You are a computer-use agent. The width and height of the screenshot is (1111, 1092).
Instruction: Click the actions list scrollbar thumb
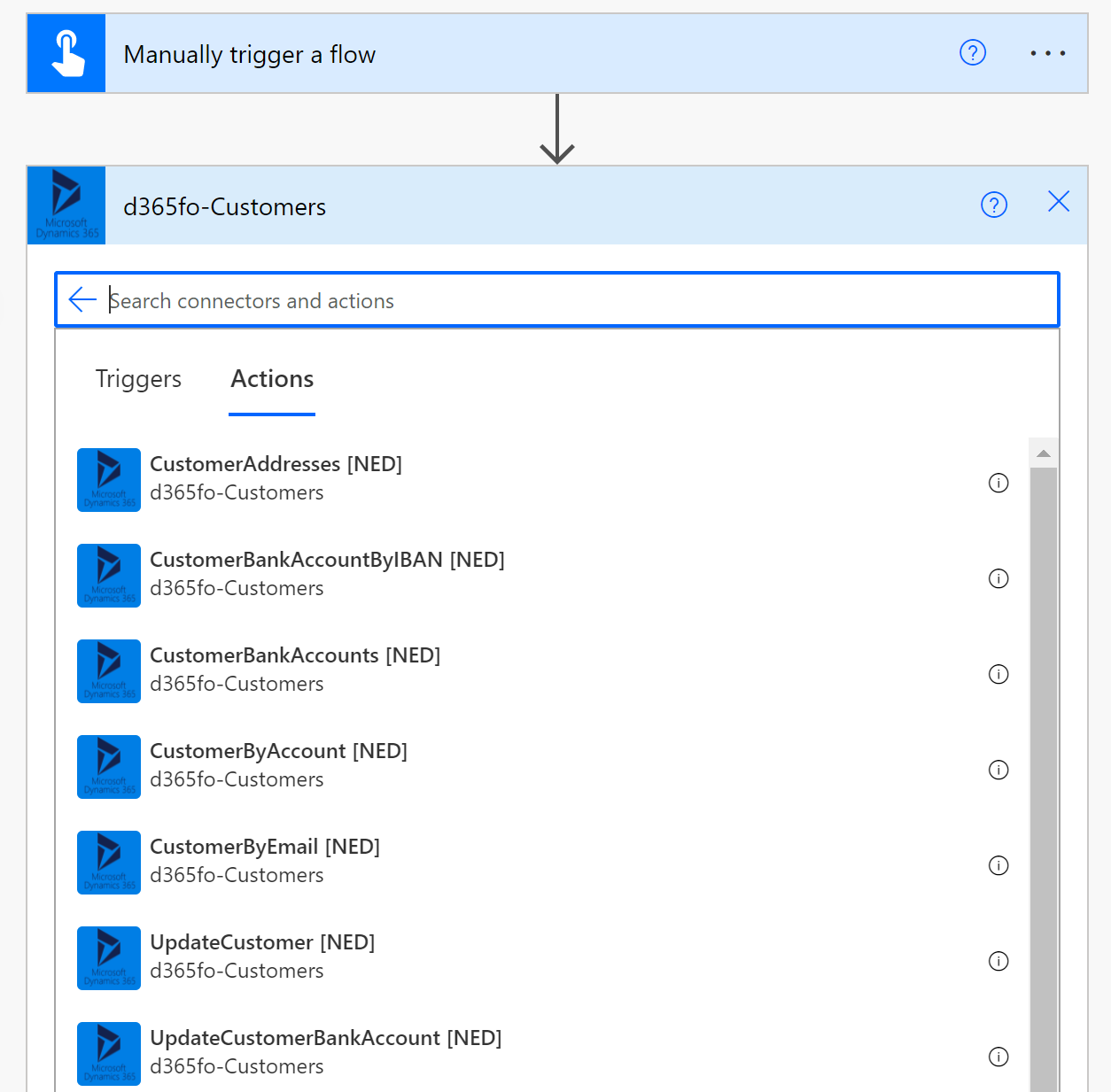[x=1044, y=779]
